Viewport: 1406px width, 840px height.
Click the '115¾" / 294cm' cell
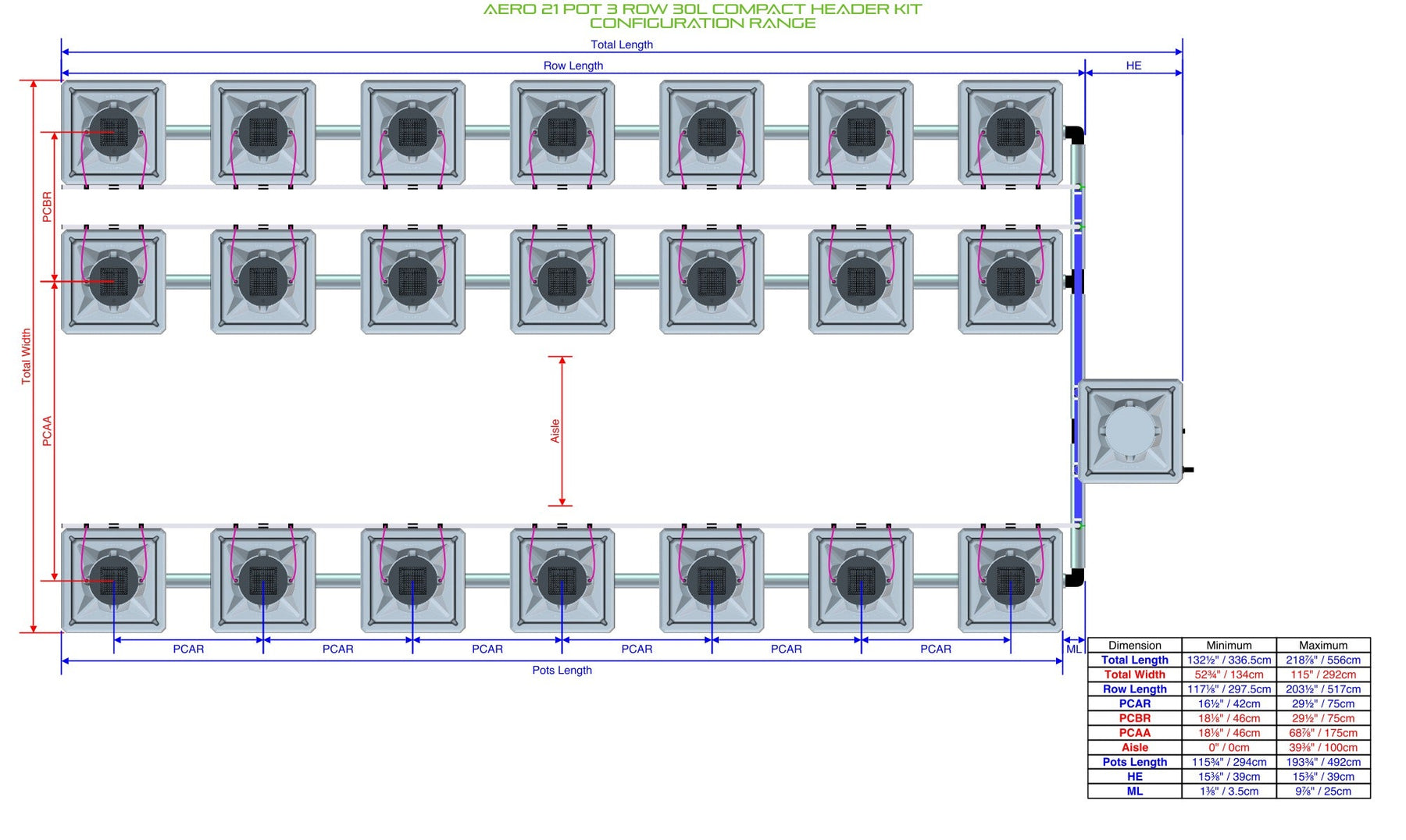pos(1229,762)
